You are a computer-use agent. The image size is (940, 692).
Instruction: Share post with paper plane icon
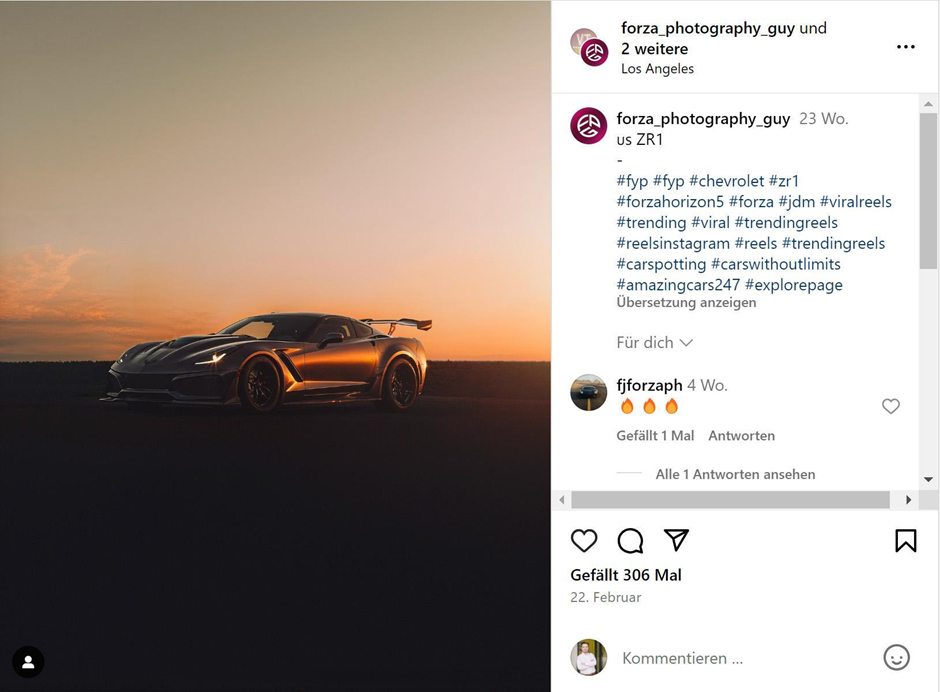coord(677,540)
